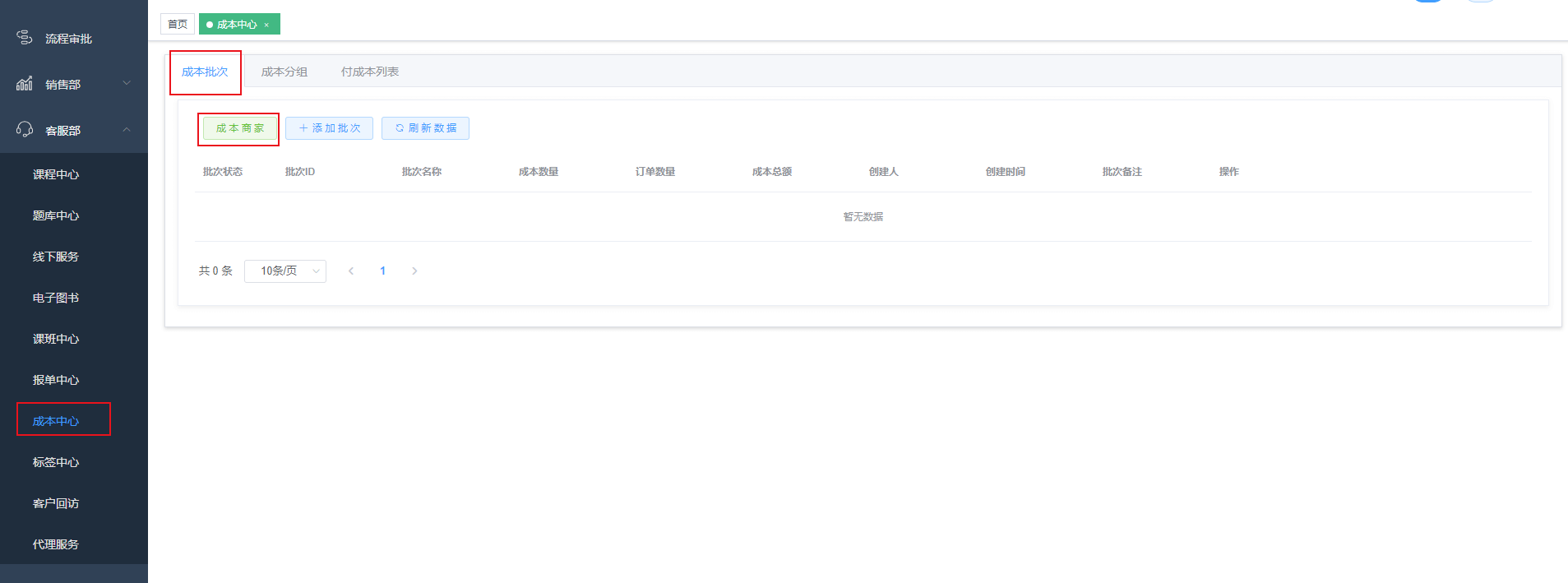This screenshot has width=1568, height=583.
Task: Open the 10条/页 page size dropdown
Action: point(284,271)
